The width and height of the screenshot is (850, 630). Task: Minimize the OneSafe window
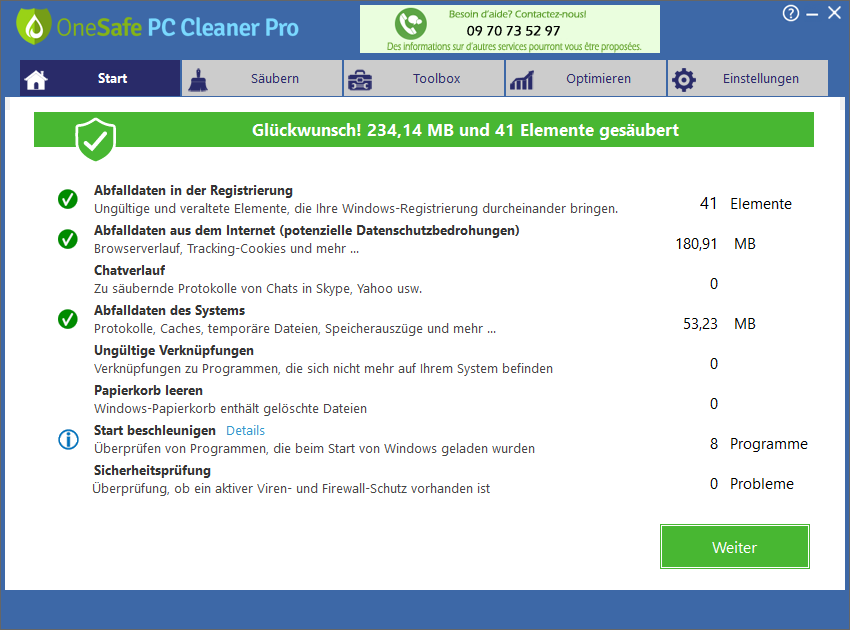[x=812, y=15]
